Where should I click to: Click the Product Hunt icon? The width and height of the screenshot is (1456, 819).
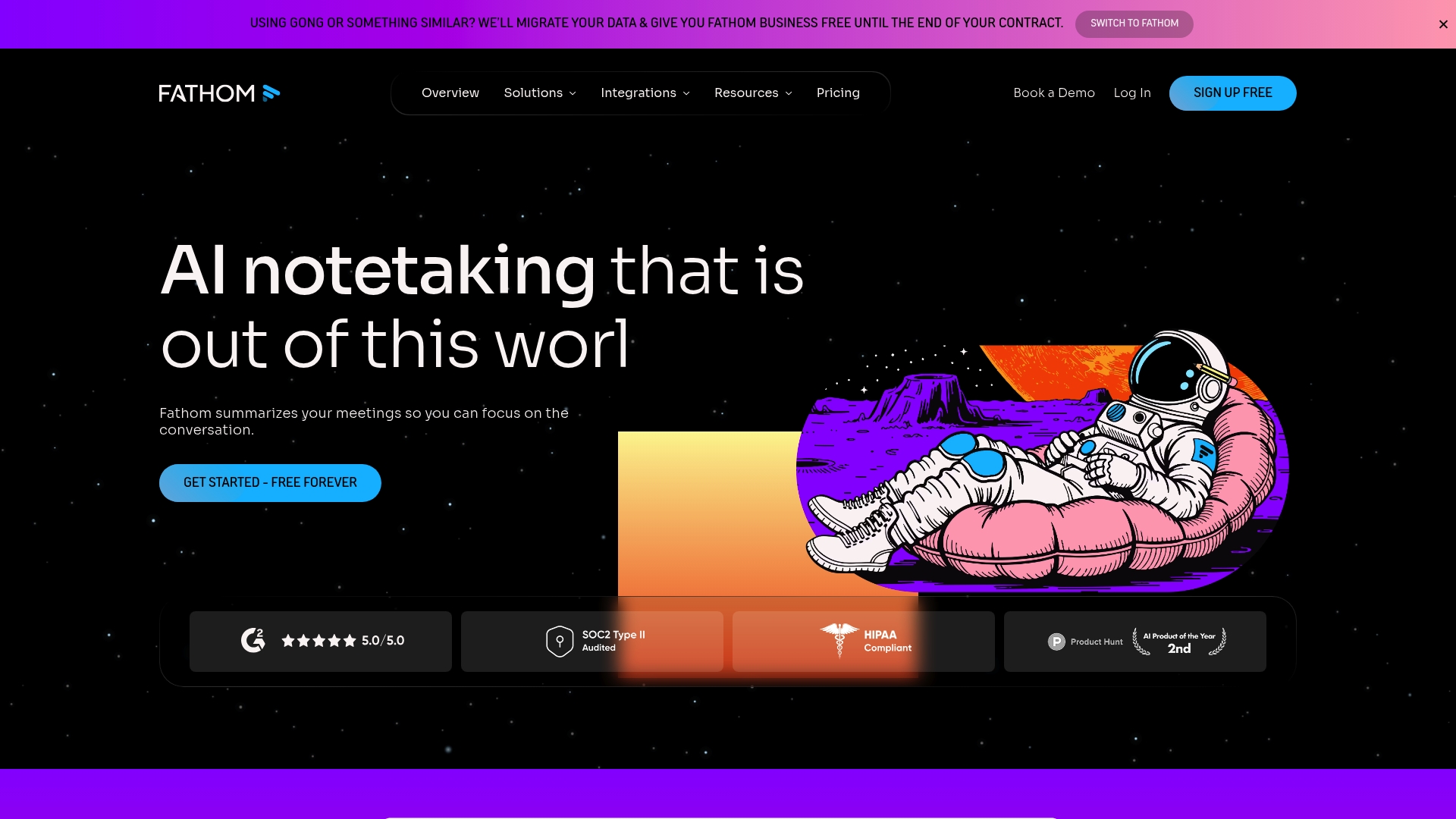[1056, 641]
